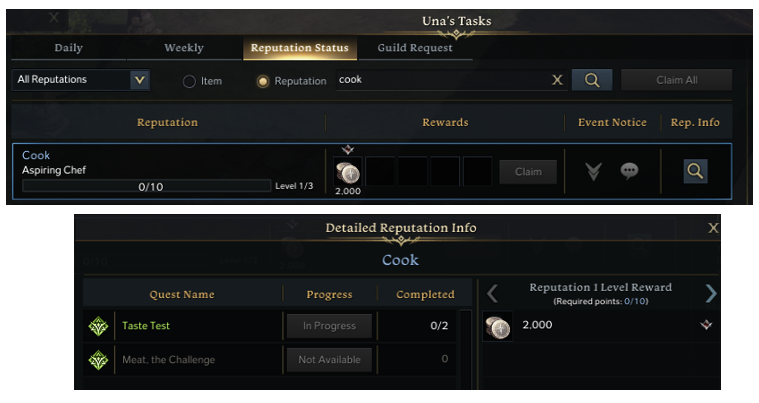Screen dimensions: 759x403
Task: Open Cook reputation info magnifier icon
Action: 695,171
